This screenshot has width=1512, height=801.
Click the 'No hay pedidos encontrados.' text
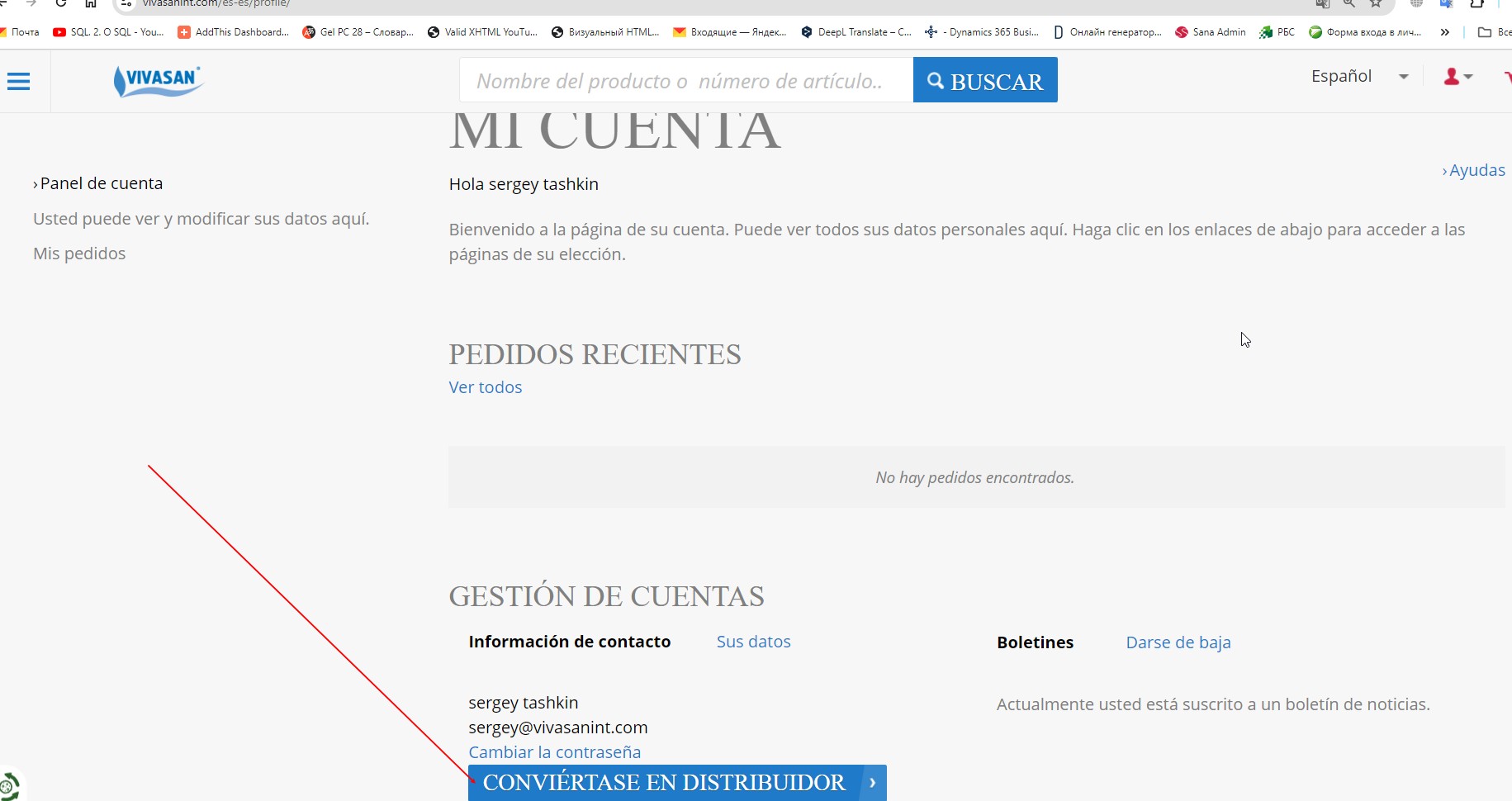(975, 477)
